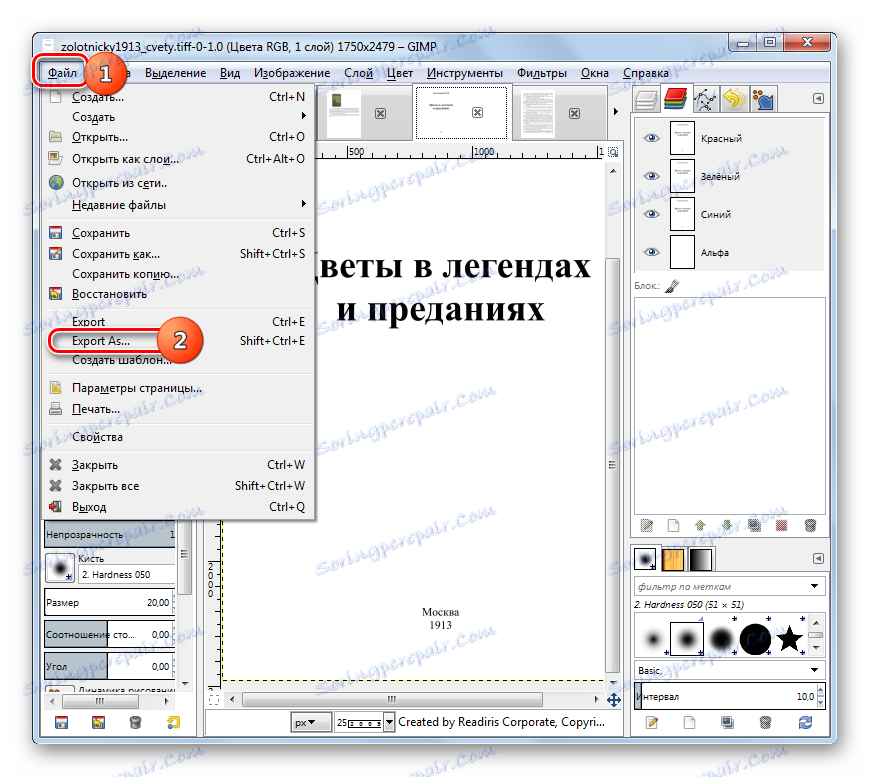Delete the selected brush
This screenshot has height=777, width=870.
[765, 722]
